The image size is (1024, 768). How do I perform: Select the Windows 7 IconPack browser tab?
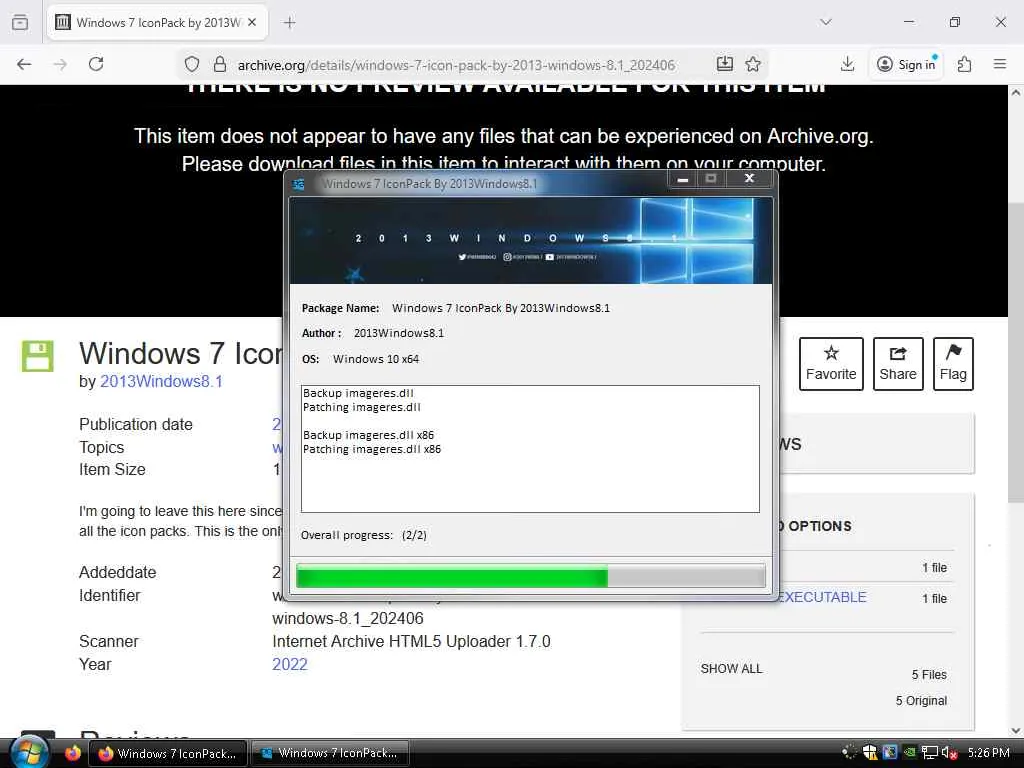(x=157, y=22)
